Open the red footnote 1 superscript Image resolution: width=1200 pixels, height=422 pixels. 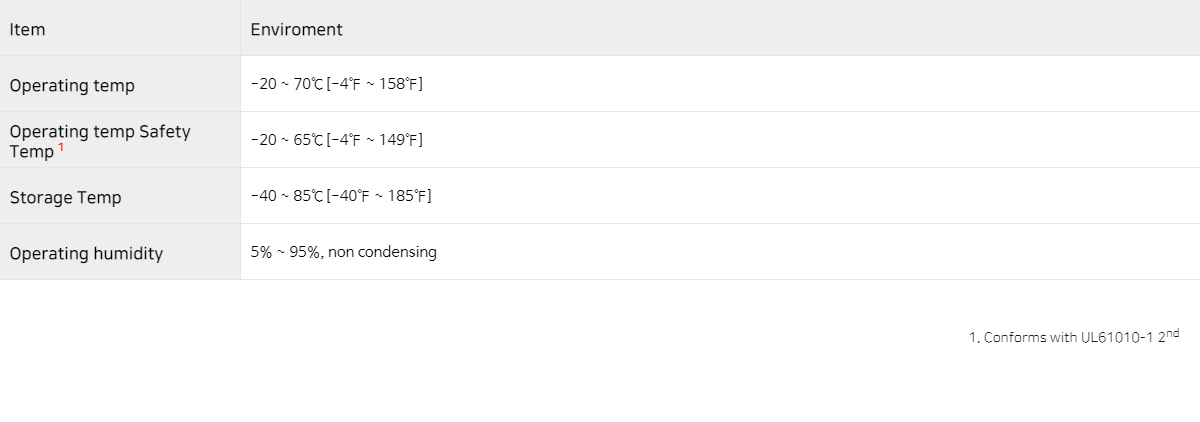61,147
